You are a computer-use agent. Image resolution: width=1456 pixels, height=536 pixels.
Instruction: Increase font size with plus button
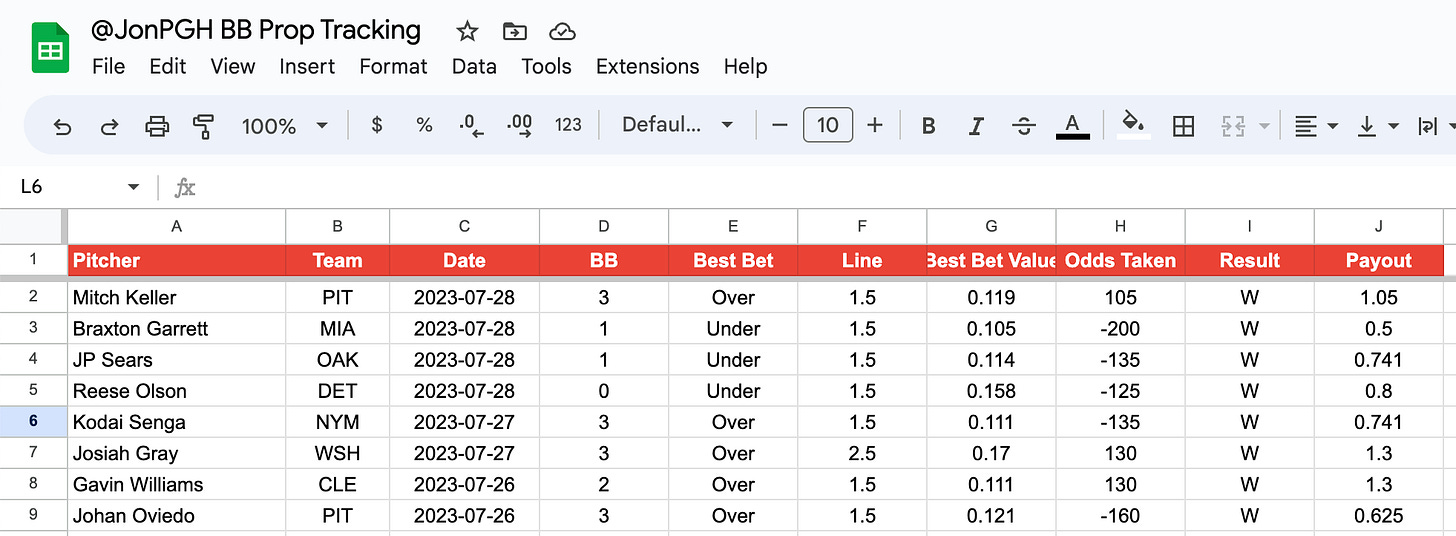(875, 125)
